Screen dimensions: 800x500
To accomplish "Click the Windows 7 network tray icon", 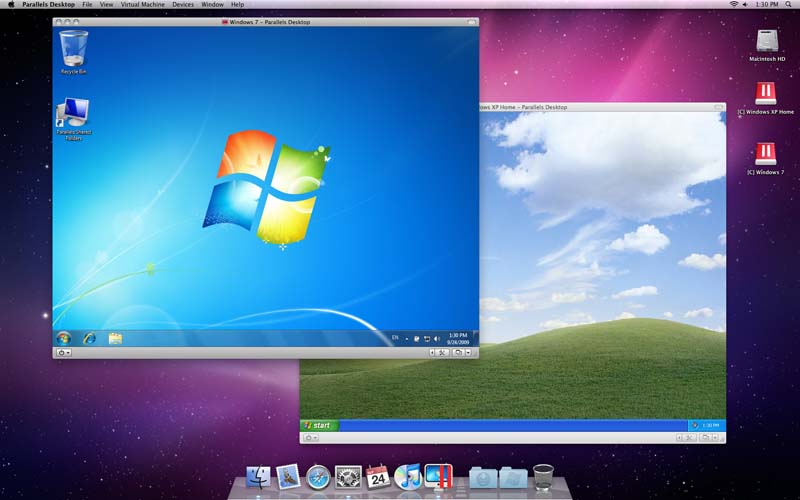I will pos(427,339).
